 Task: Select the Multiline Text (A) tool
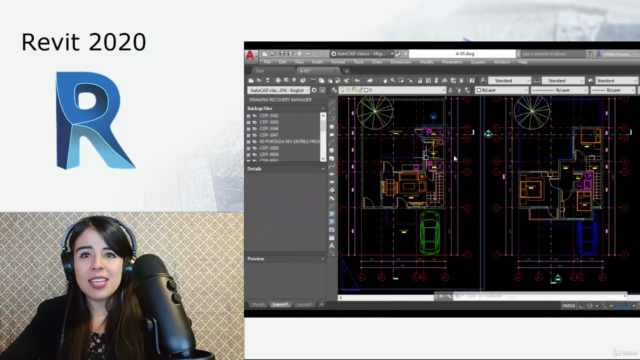pos(332,246)
